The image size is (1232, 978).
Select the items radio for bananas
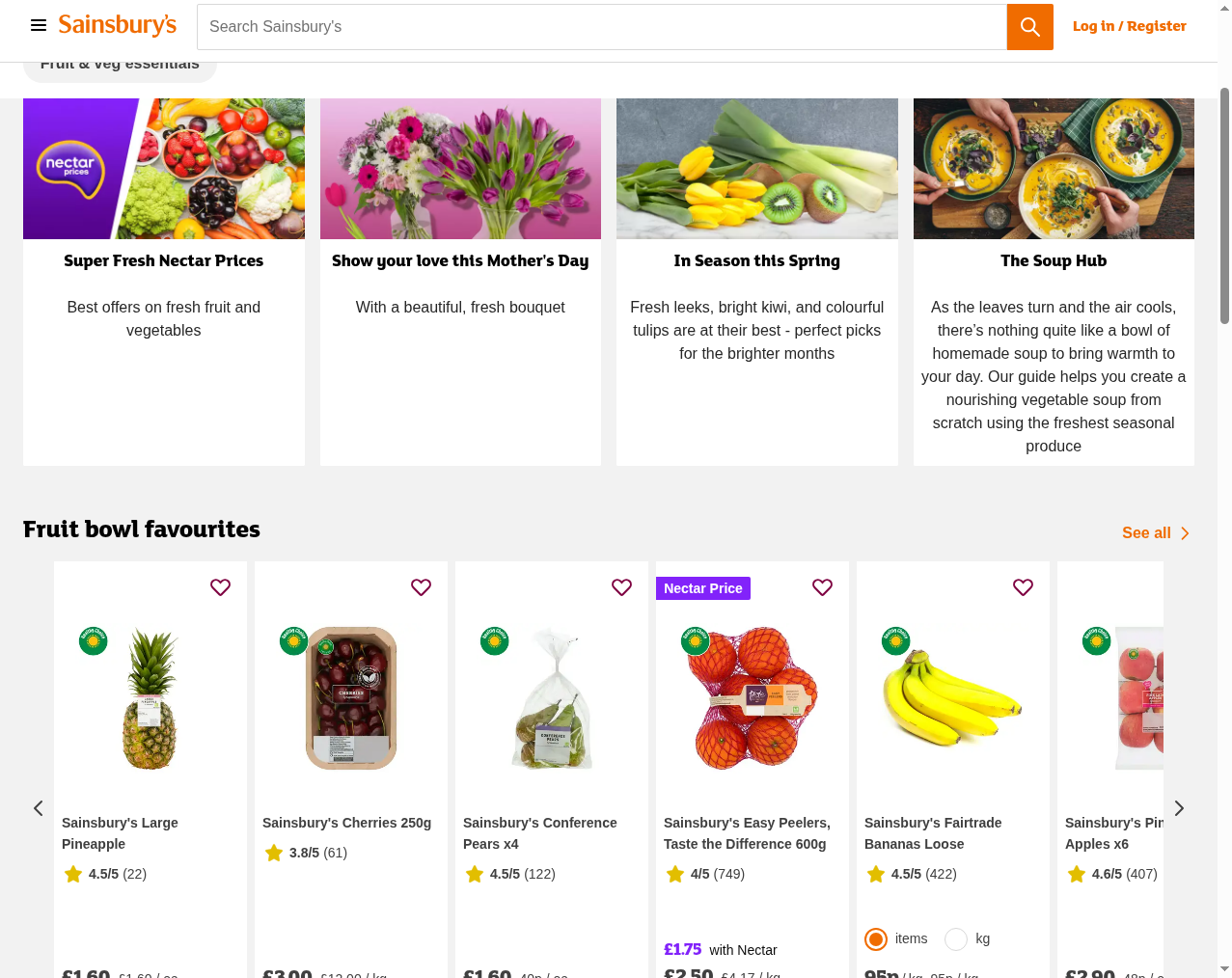pyautogui.click(x=874, y=937)
